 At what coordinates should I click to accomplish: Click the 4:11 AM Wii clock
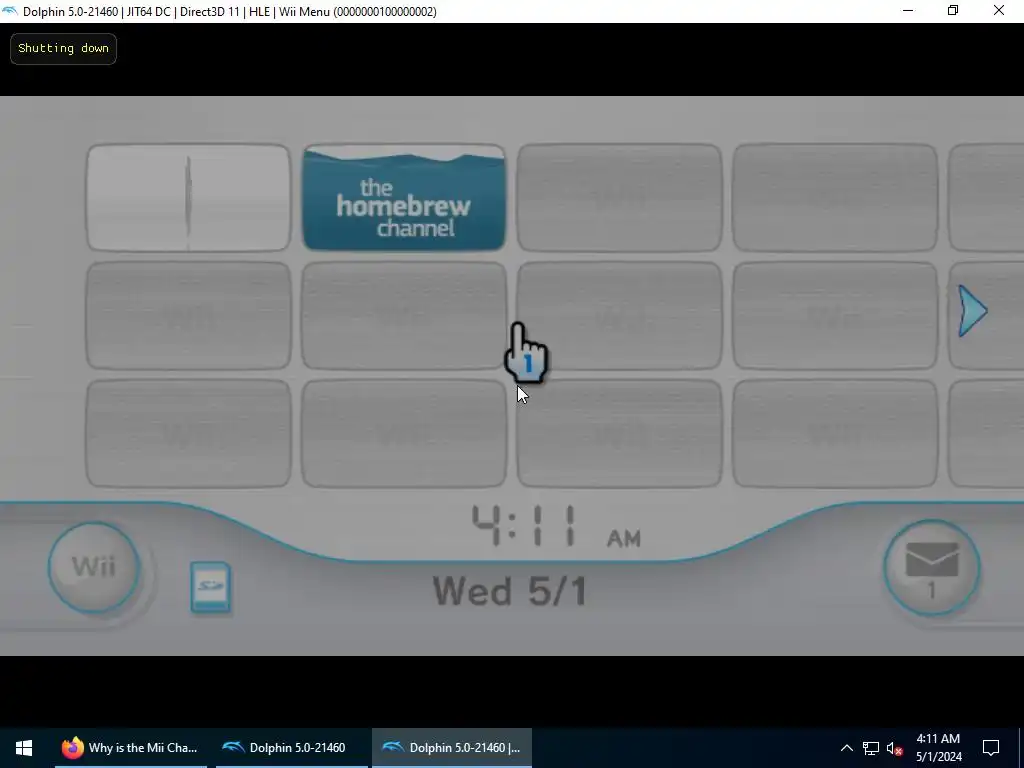(556, 526)
